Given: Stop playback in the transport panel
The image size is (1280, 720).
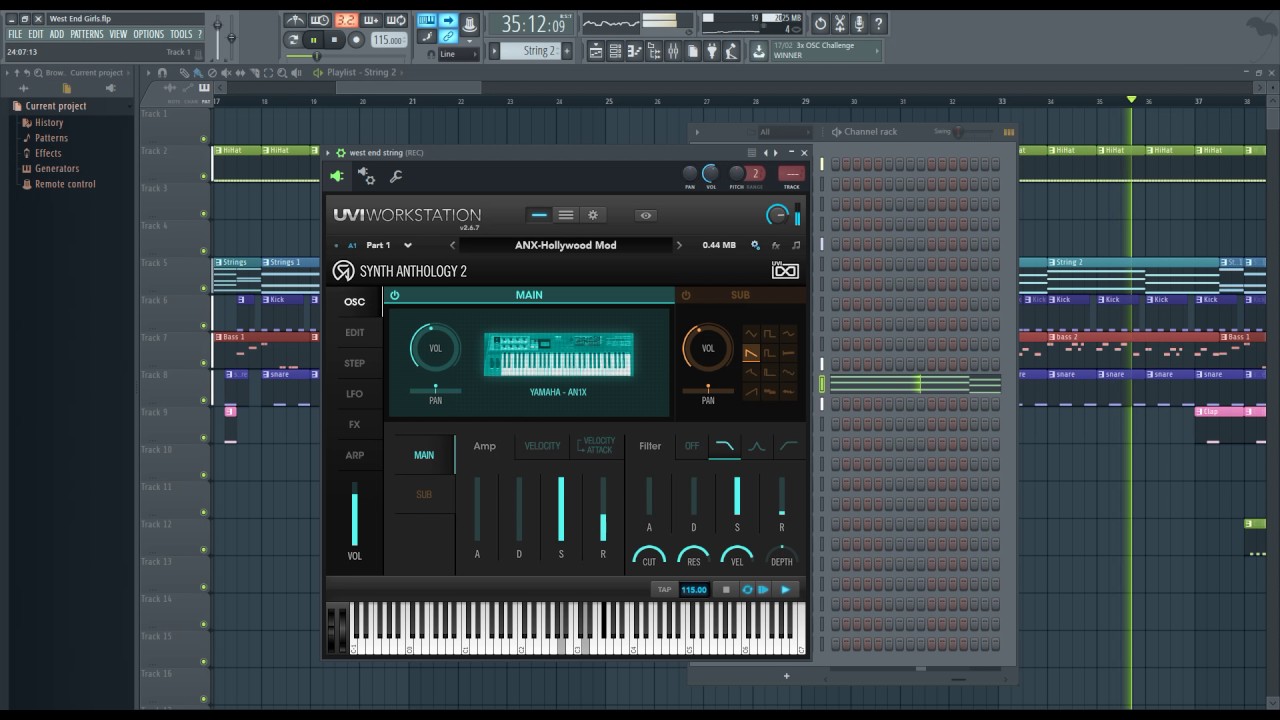Looking at the screenshot, I should [x=335, y=40].
